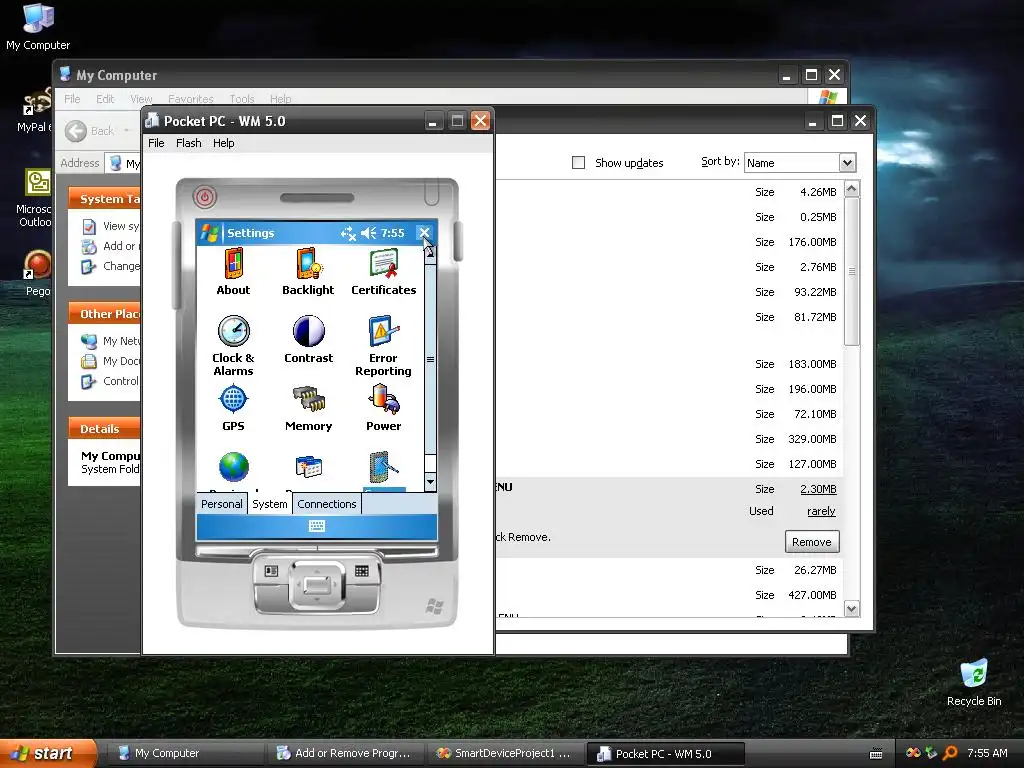Switch to Pocket PC - WM 5.0 taskbar button
This screenshot has height=768, width=1024.
click(x=665, y=754)
